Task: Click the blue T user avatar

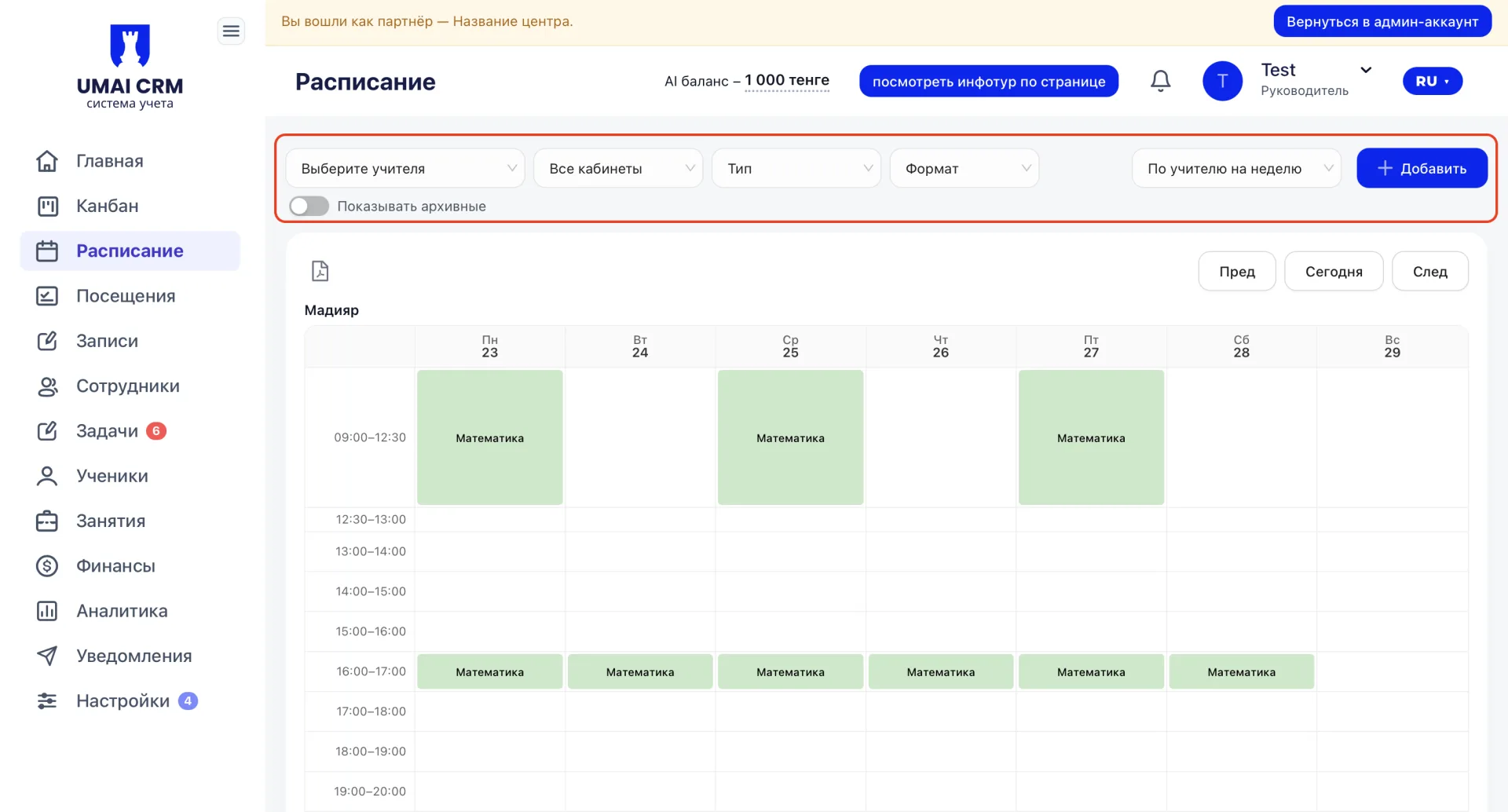Action: tap(1222, 81)
